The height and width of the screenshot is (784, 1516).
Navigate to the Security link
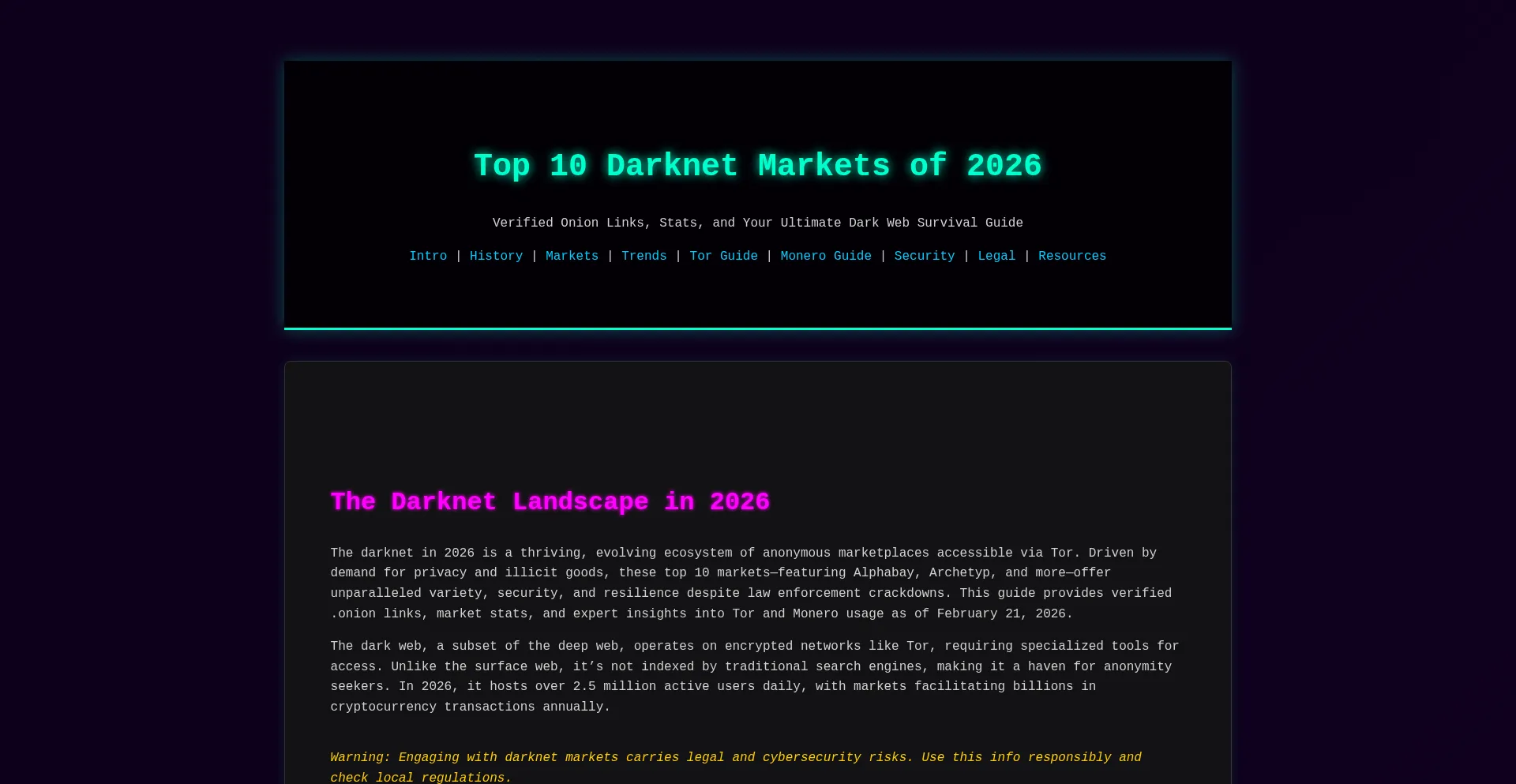pos(924,256)
